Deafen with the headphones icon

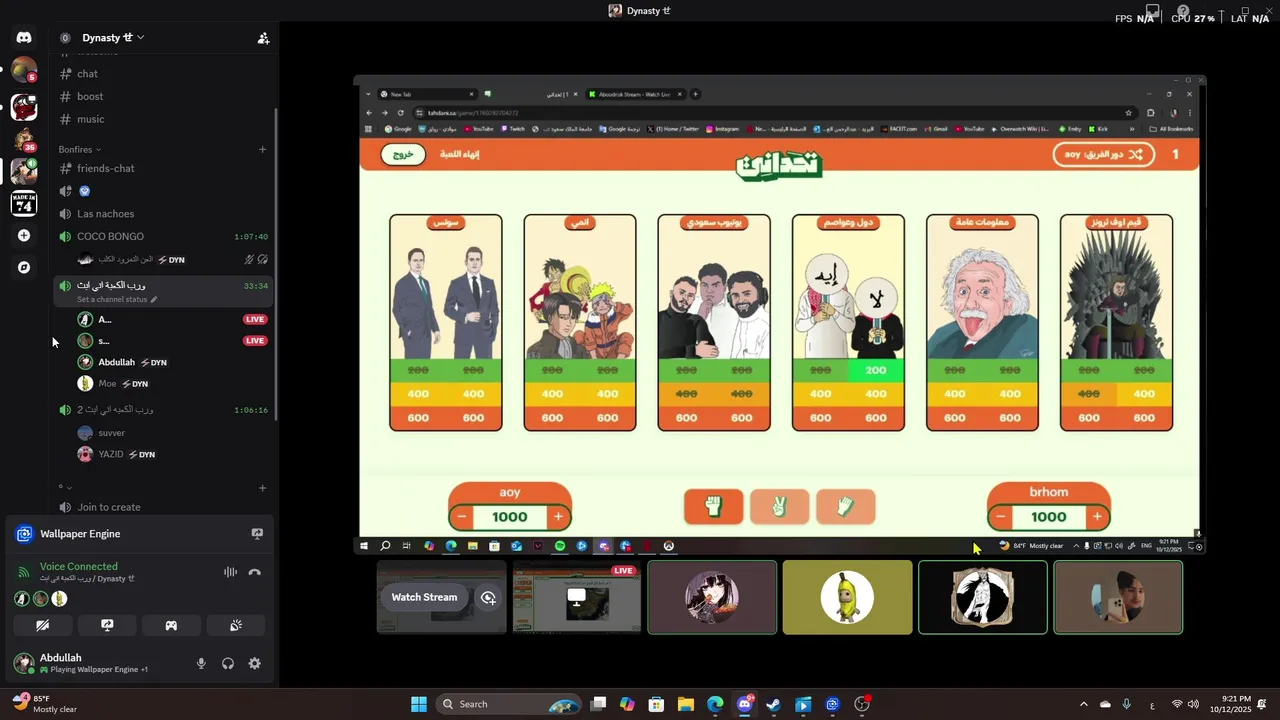click(x=228, y=663)
